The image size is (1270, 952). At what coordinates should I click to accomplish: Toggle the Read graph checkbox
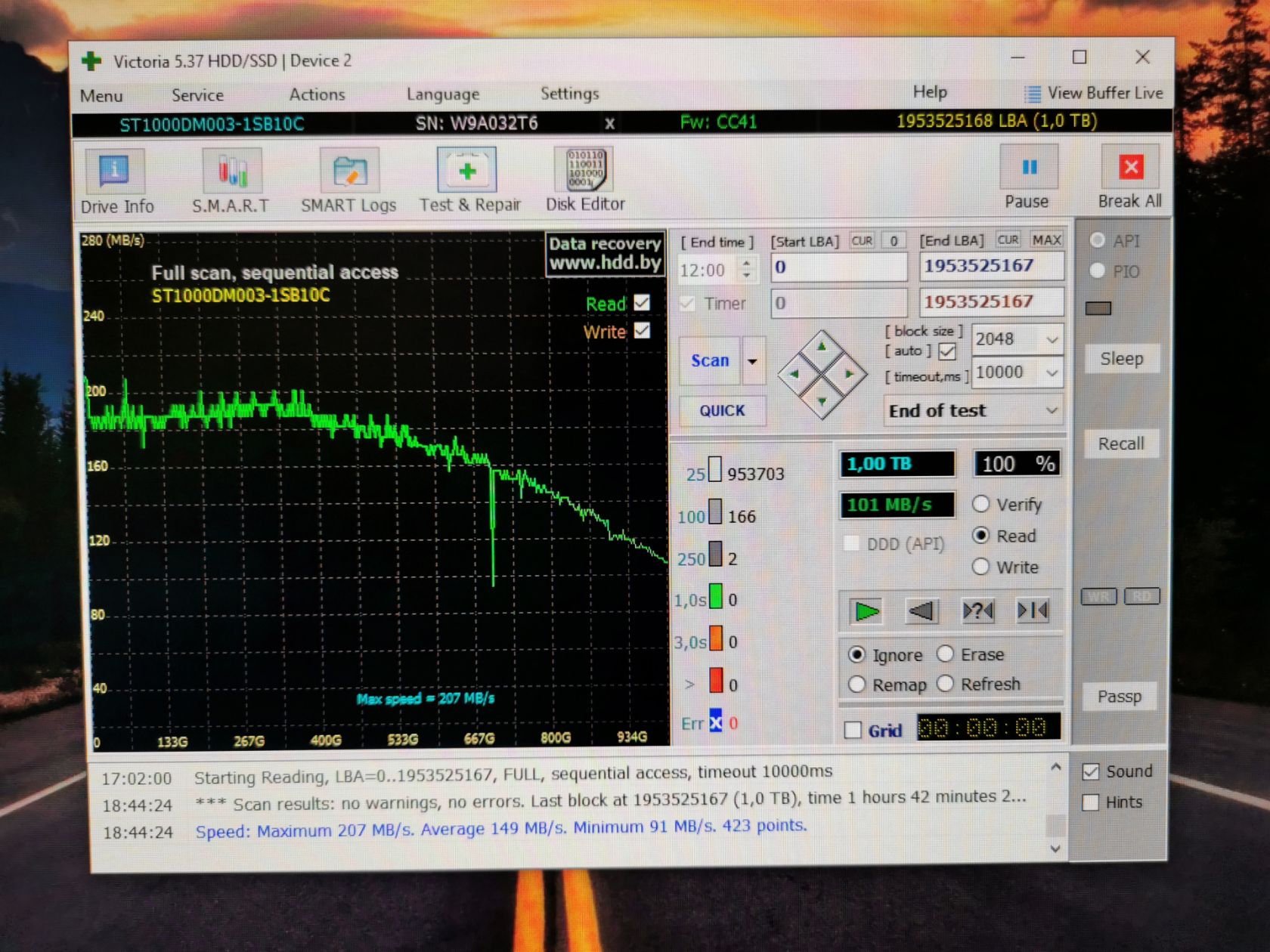(642, 302)
